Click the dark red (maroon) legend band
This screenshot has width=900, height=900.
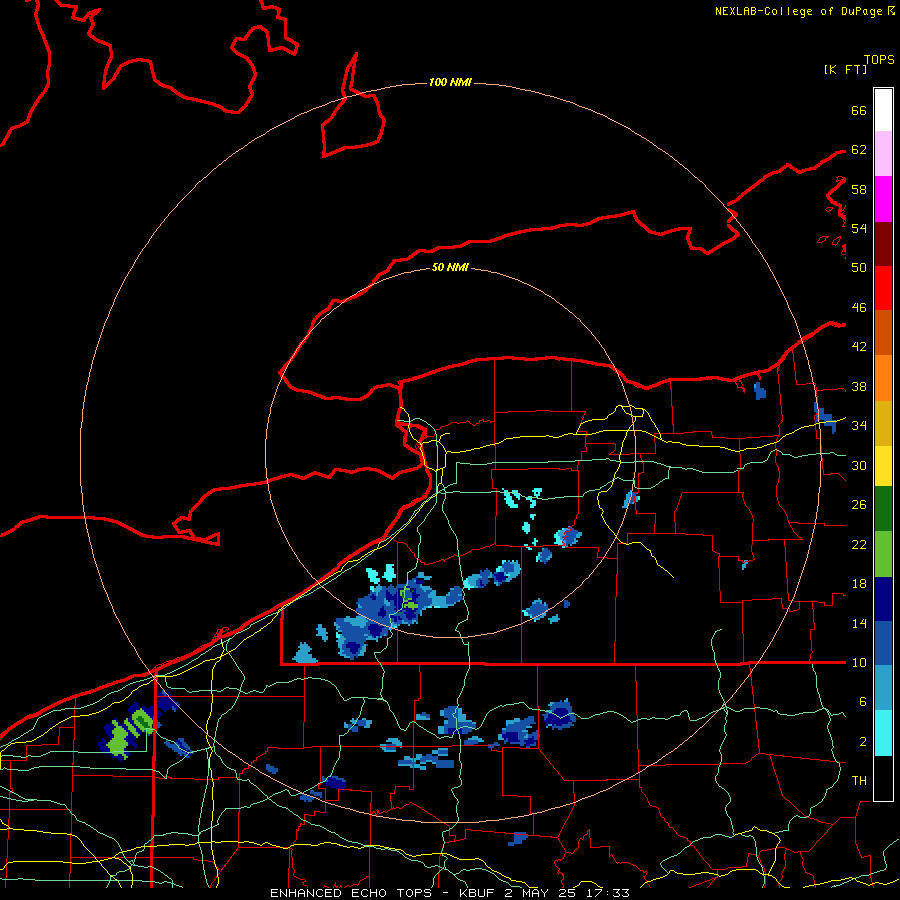point(883,243)
